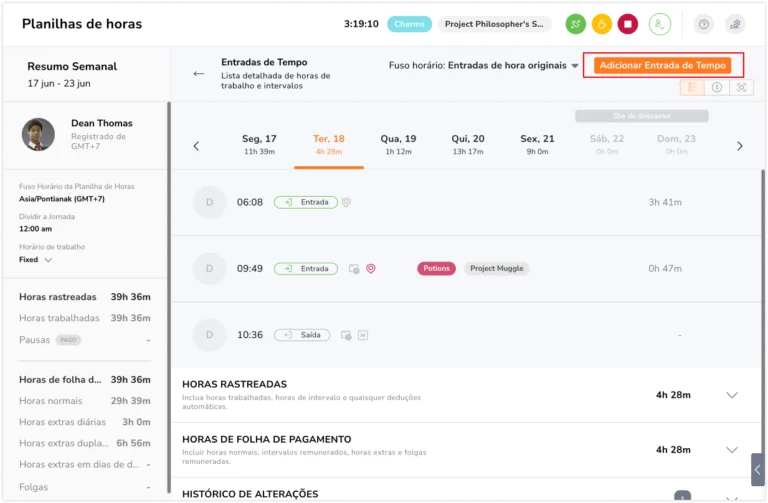Switch to the face capture view toggle
This screenshot has width=768, height=503.
pyautogui.click(x=741, y=87)
